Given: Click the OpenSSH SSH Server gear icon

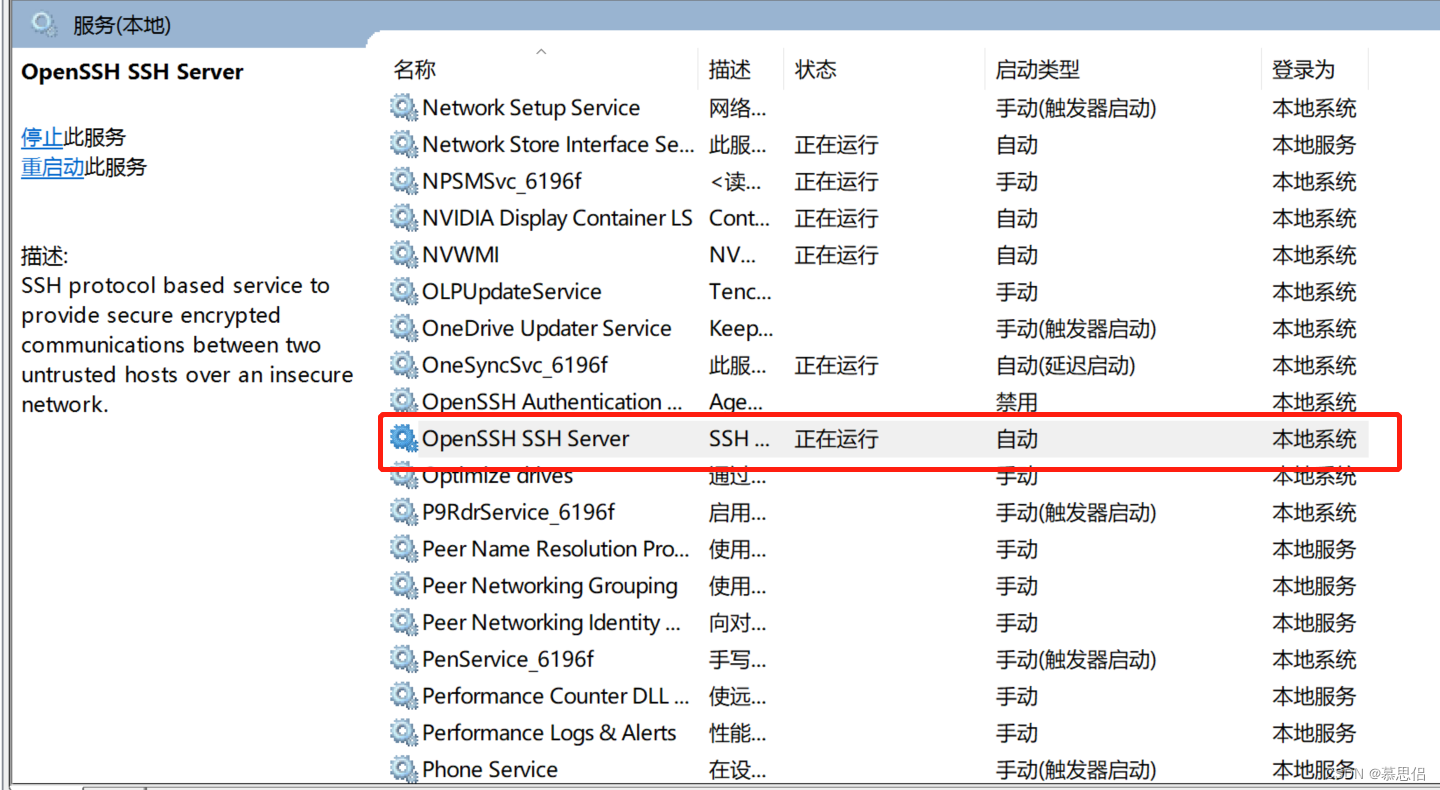Looking at the screenshot, I should [404, 438].
